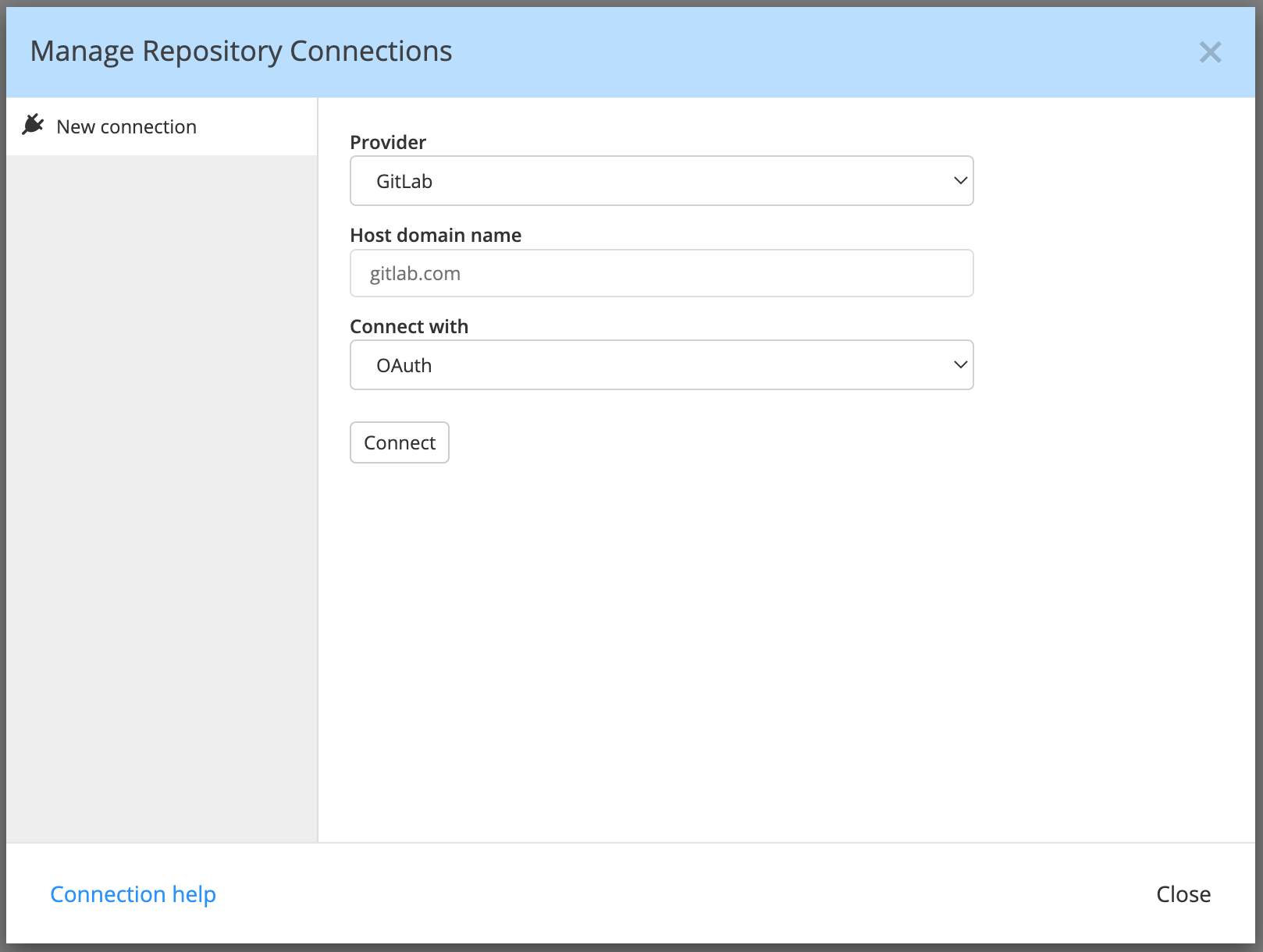Open the Connect with dropdown showing OAuth
The width and height of the screenshot is (1263, 952).
661,365
